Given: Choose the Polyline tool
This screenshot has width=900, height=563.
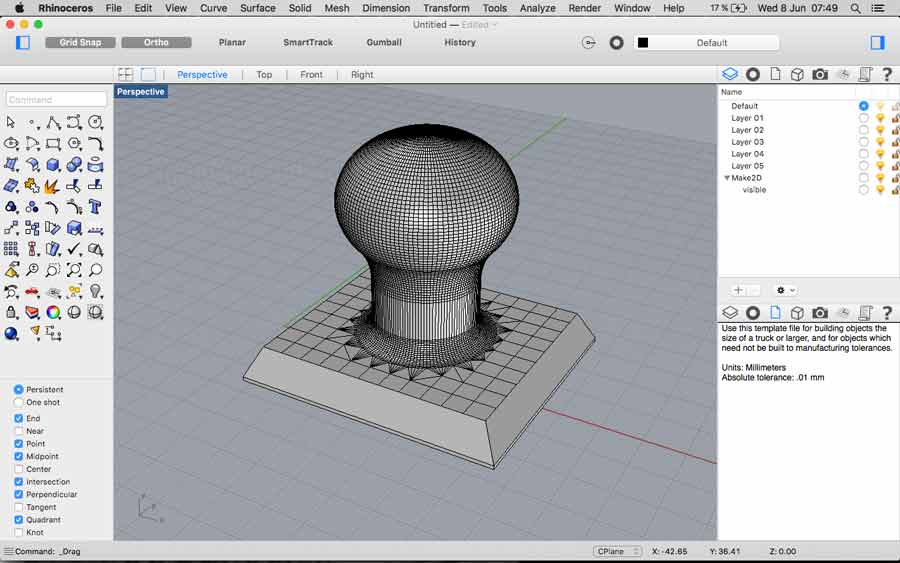Looking at the screenshot, I should [x=53, y=122].
